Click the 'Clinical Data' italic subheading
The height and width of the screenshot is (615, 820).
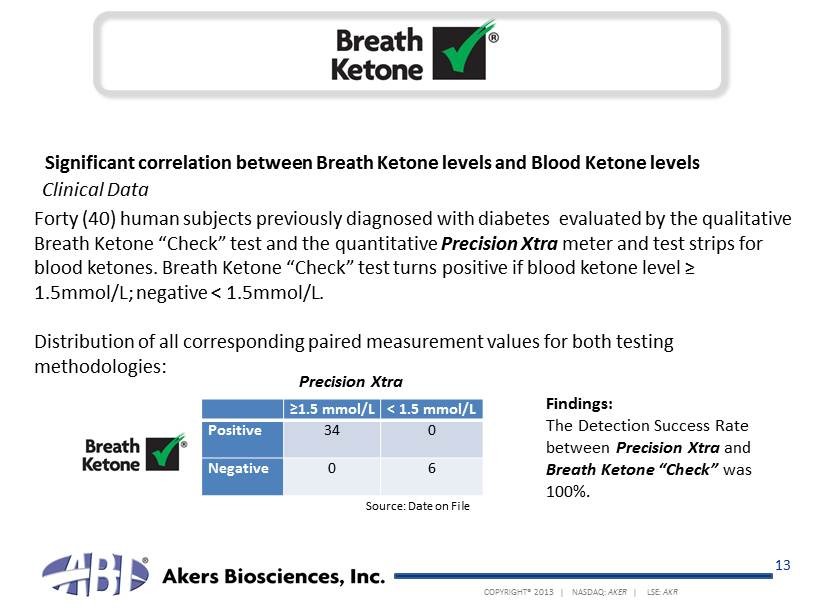(x=95, y=189)
